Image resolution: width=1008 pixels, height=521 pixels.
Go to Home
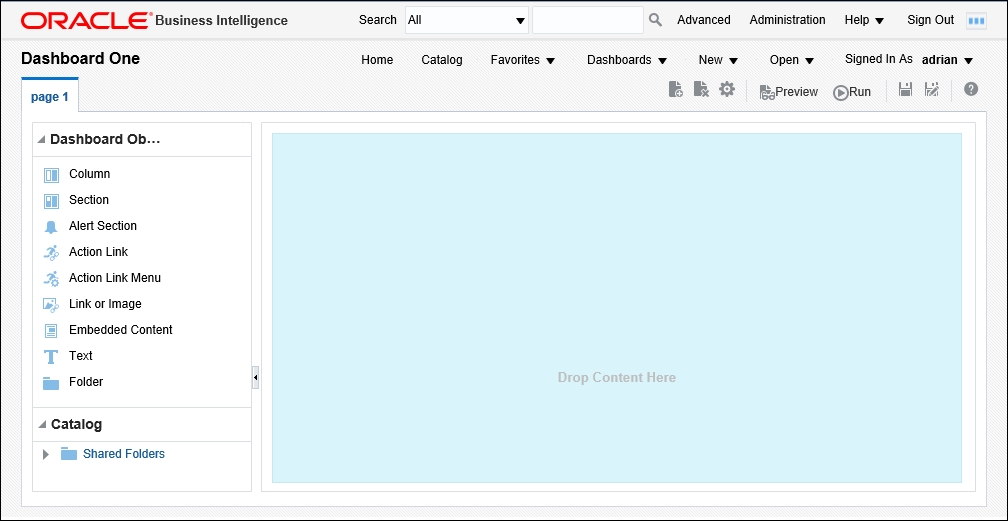377,60
